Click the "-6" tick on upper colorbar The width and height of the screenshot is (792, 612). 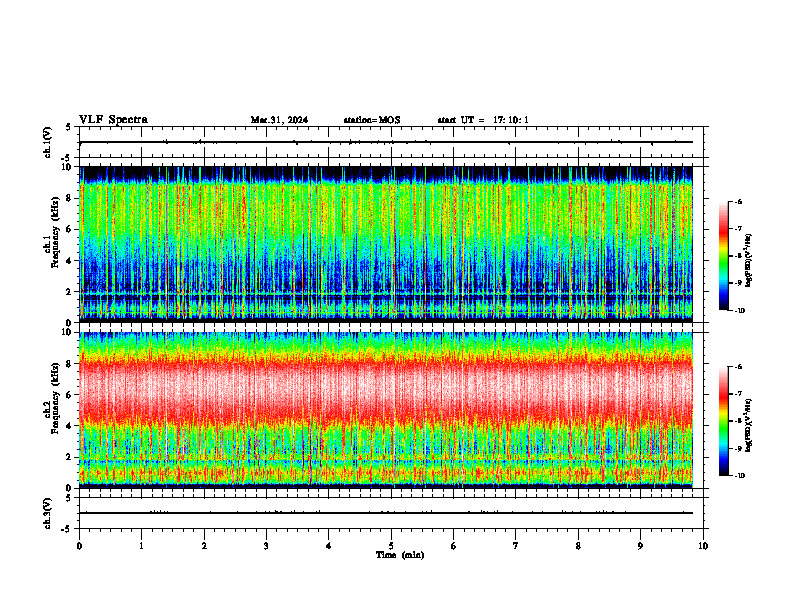[x=738, y=201]
